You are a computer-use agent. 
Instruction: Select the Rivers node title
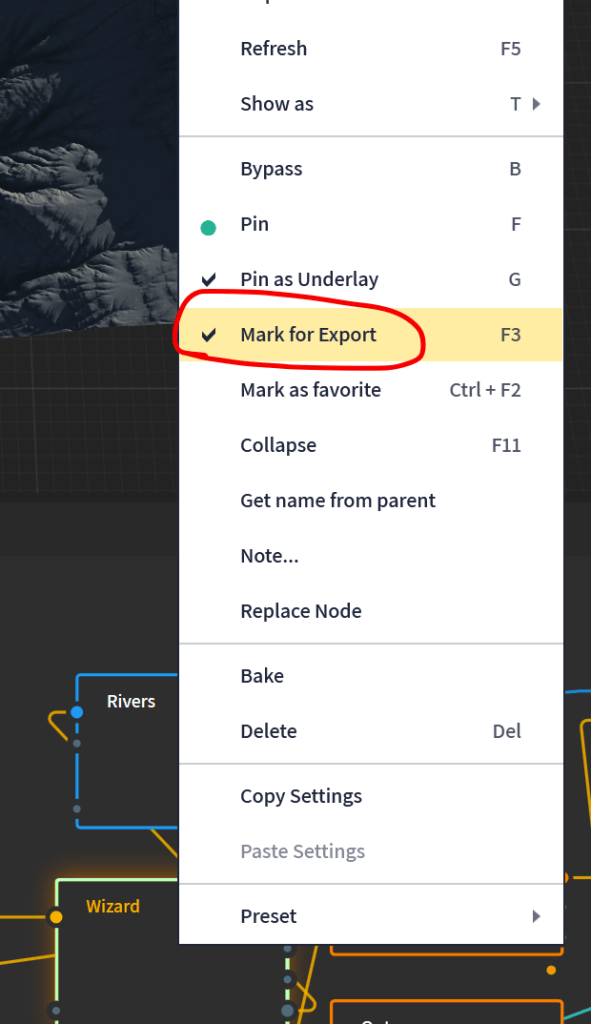point(131,701)
